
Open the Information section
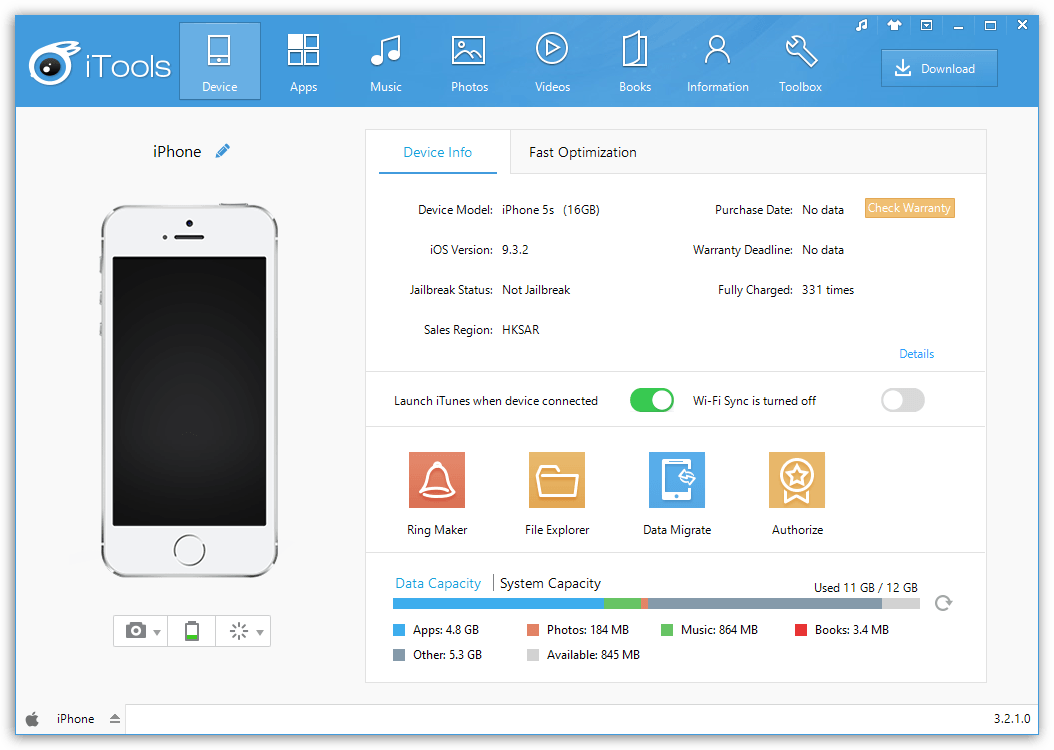pos(717,62)
